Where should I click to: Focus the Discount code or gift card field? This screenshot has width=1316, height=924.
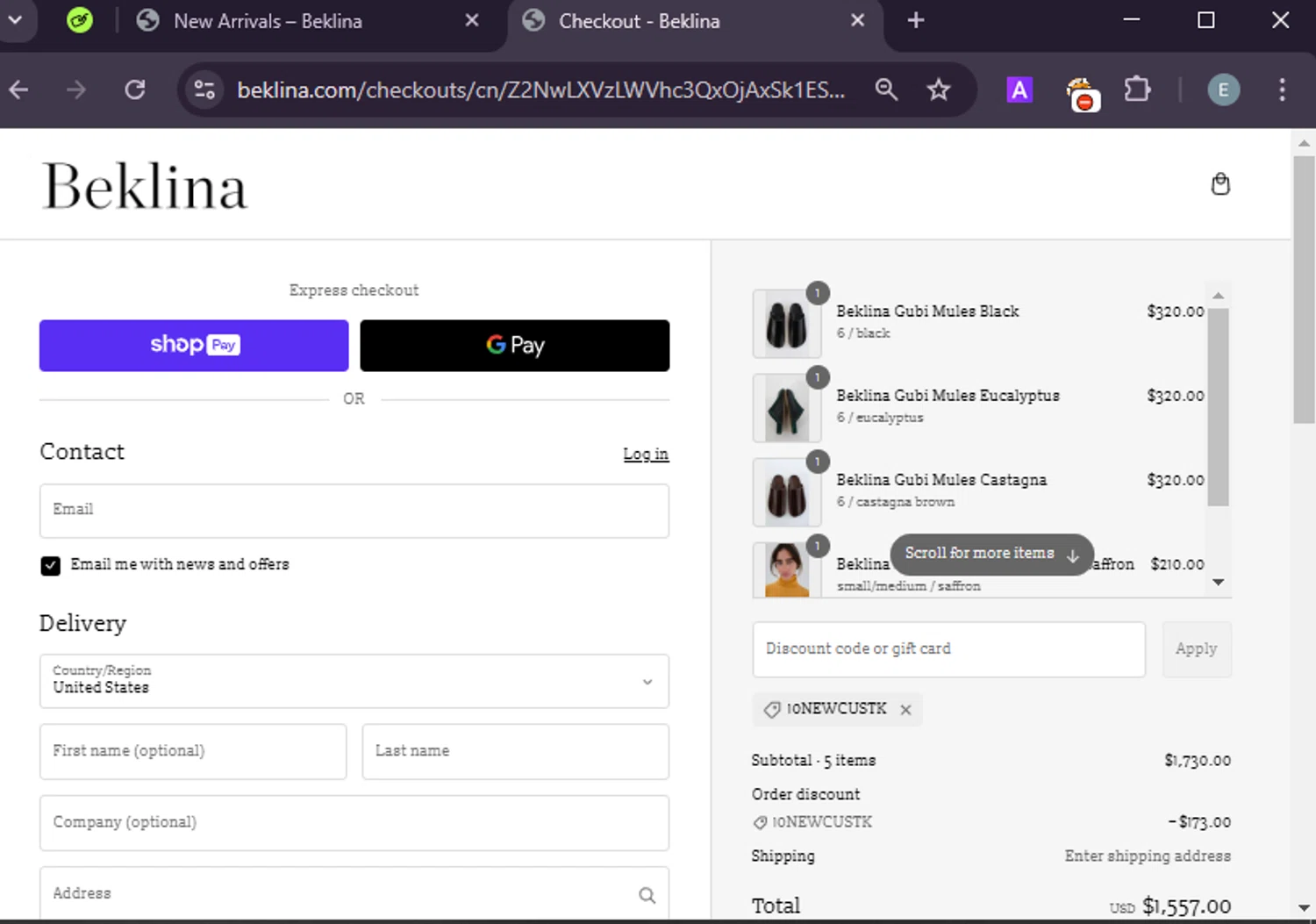(948, 649)
